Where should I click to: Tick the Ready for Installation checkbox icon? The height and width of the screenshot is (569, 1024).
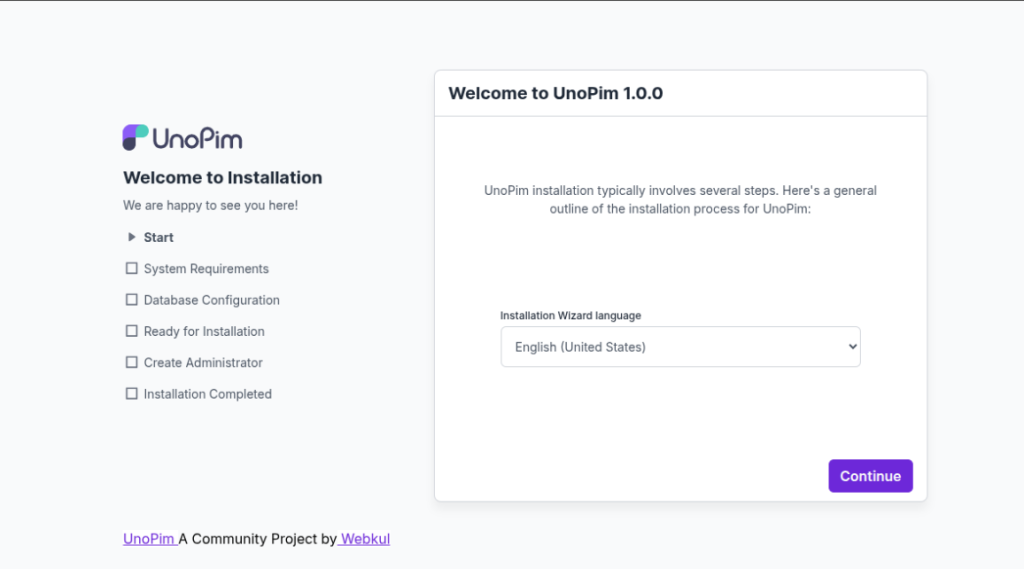pyautogui.click(x=131, y=330)
